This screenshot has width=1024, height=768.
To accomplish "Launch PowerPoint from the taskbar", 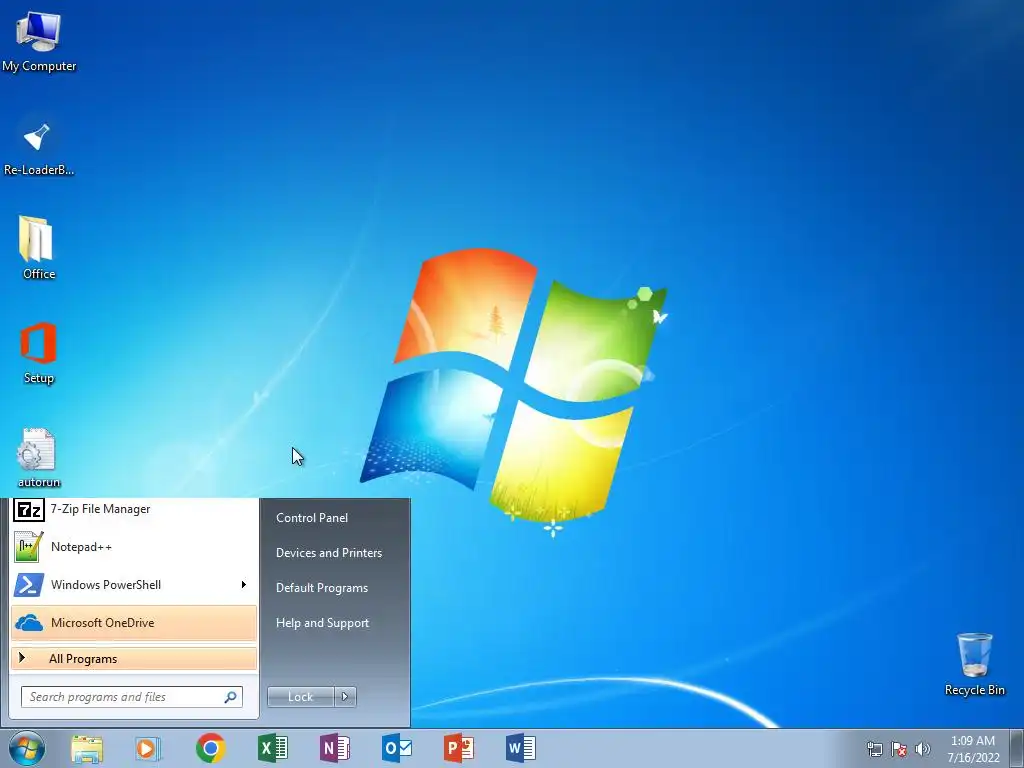I will (458, 748).
